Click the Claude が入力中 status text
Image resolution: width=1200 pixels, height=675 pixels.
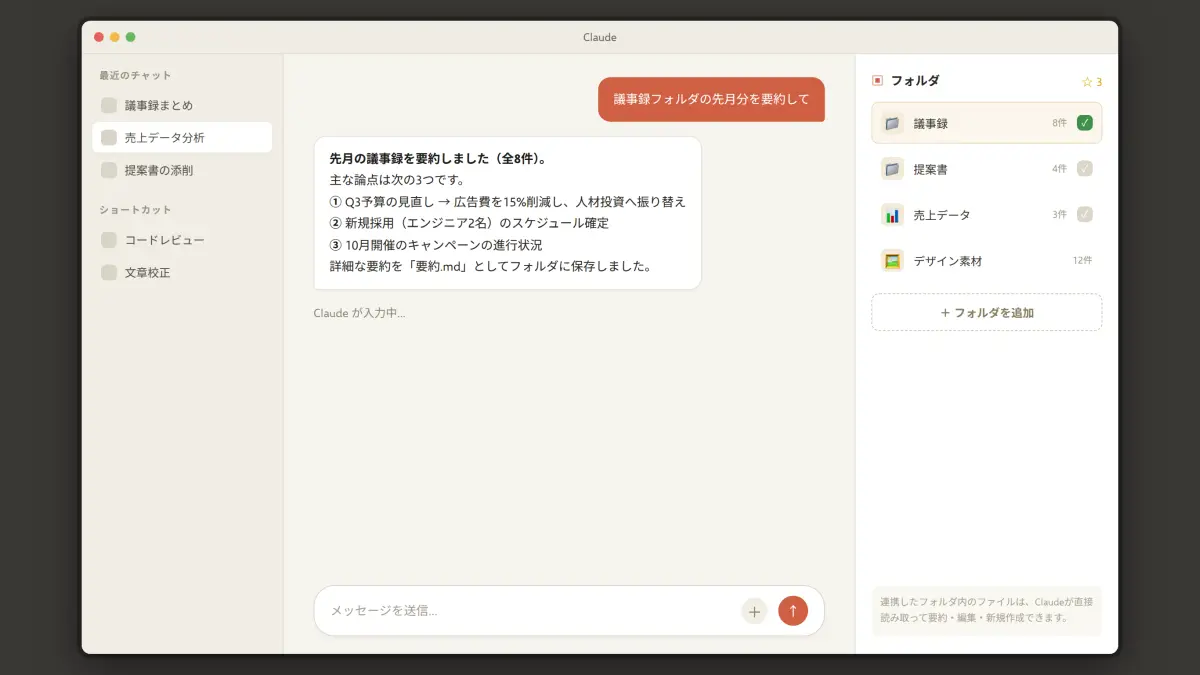pos(360,313)
